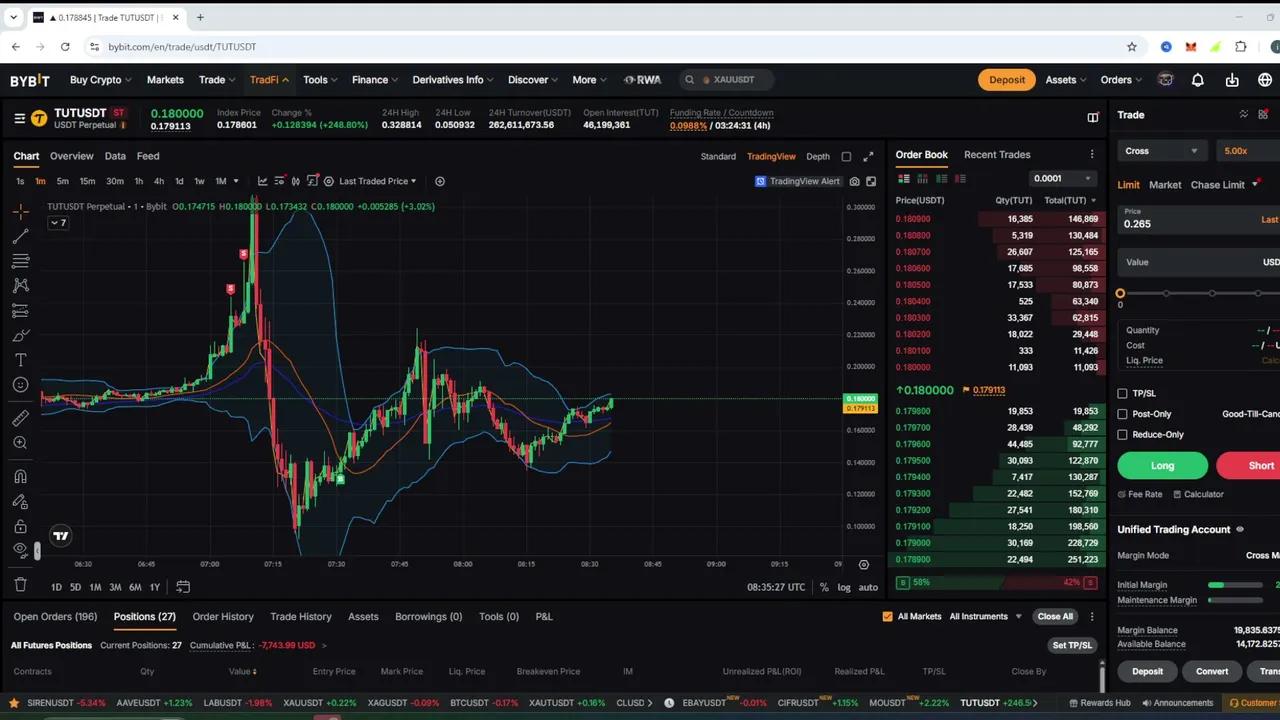The image size is (1280, 720).
Task: Uncheck the All Markets checkbox
Action: pos(887,617)
